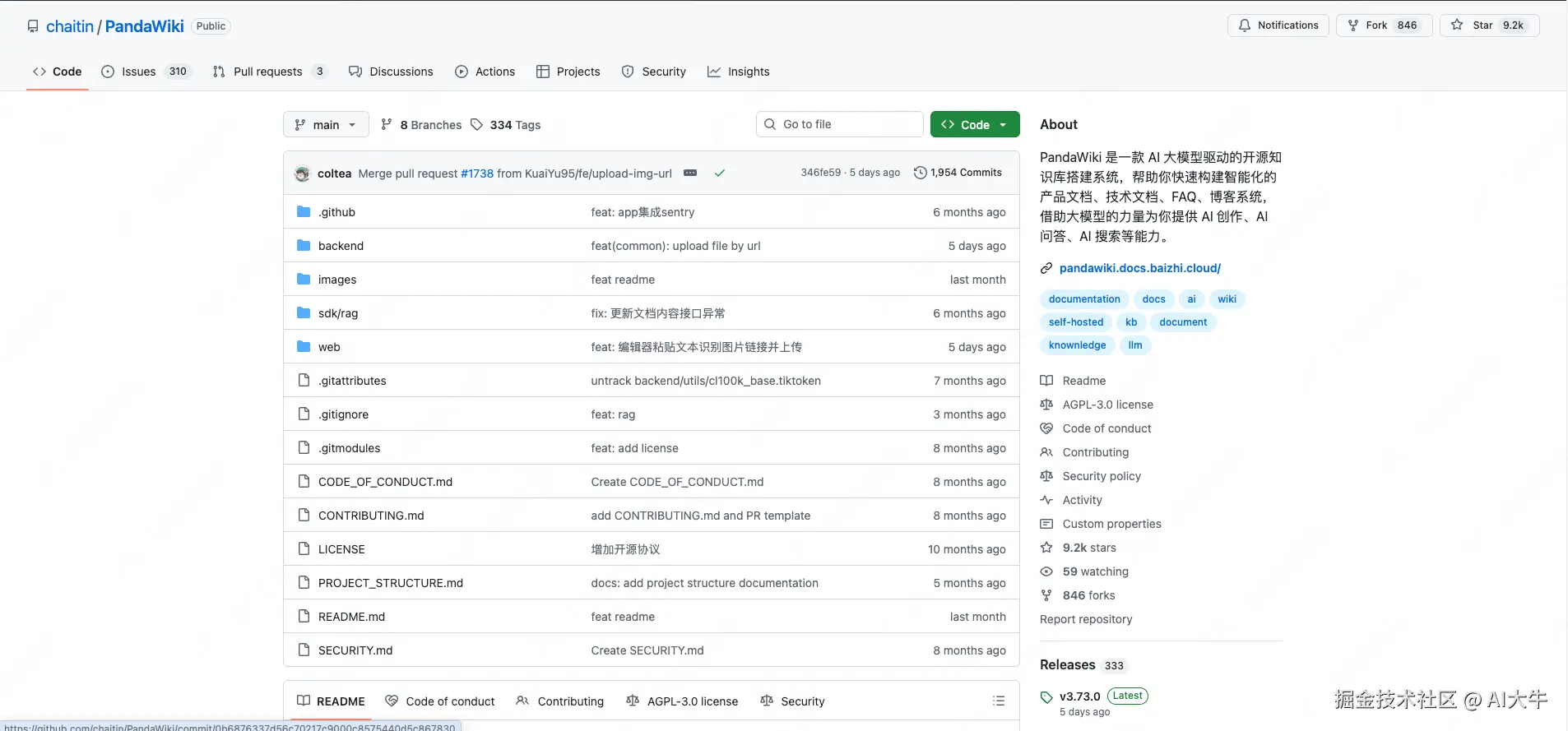This screenshot has width=1568, height=731.
Task: Open the PandaWiki repository name link
Action: tap(144, 26)
